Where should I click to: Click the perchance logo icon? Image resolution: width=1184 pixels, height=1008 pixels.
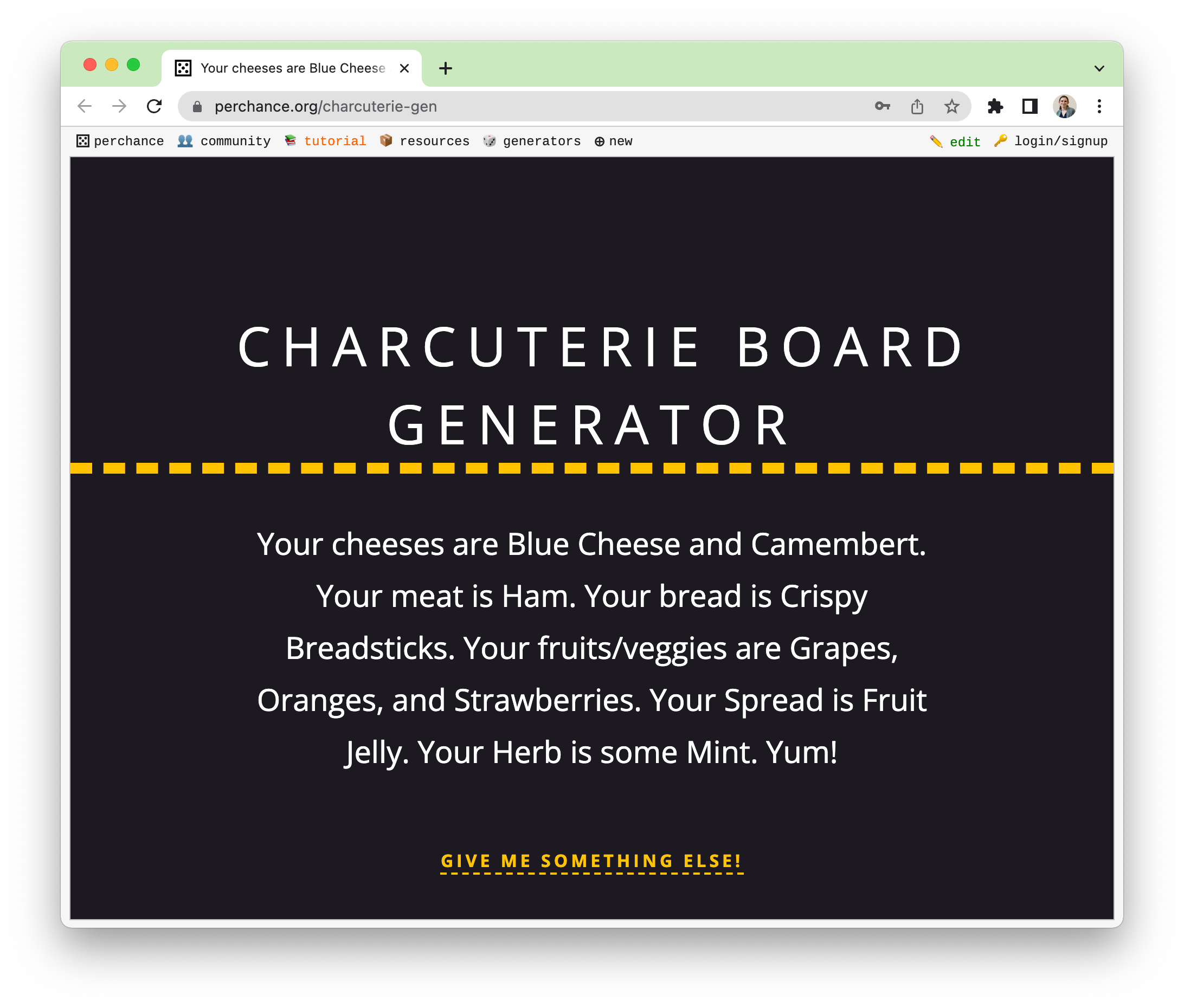pyautogui.click(x=80, y=141)
